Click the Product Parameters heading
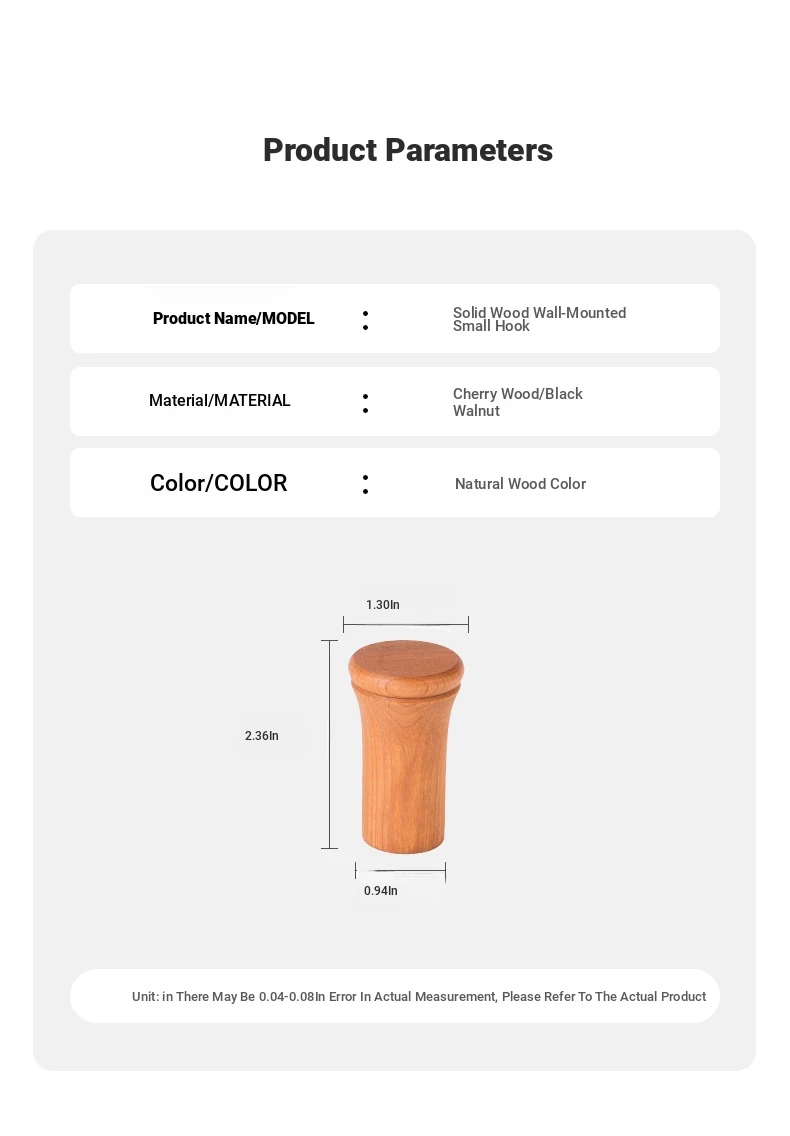The height and width of the screenshot is (1136, 790). 407,150
